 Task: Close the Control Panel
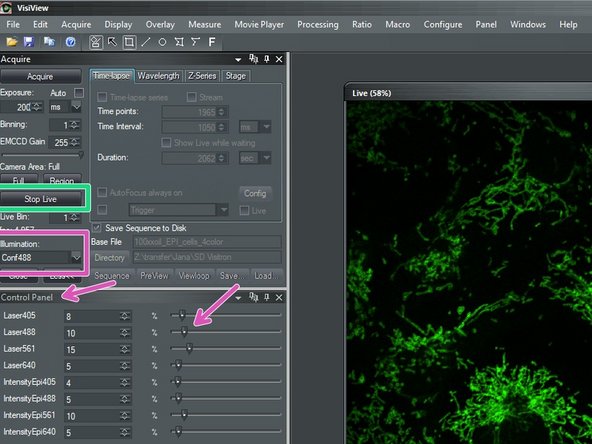pyautogui.click(x=279, y=298)
